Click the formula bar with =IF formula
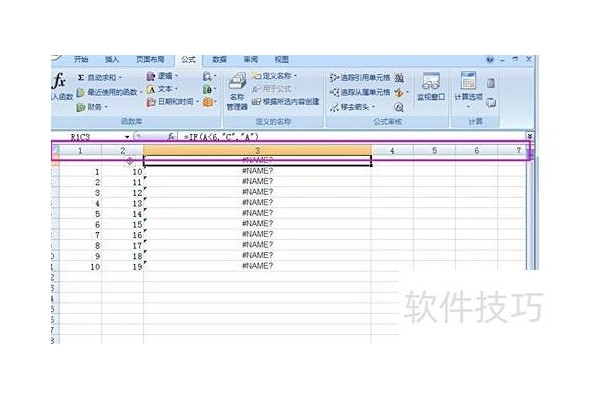Viewport: 600px width, 400px height. (x=352, y=137)
